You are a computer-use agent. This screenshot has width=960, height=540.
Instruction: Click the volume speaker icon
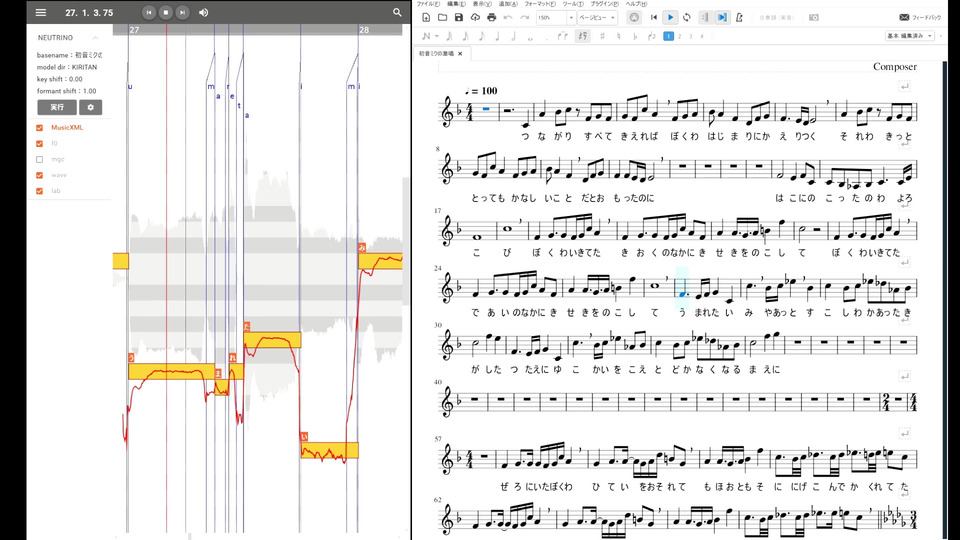(x=204, y=12)
